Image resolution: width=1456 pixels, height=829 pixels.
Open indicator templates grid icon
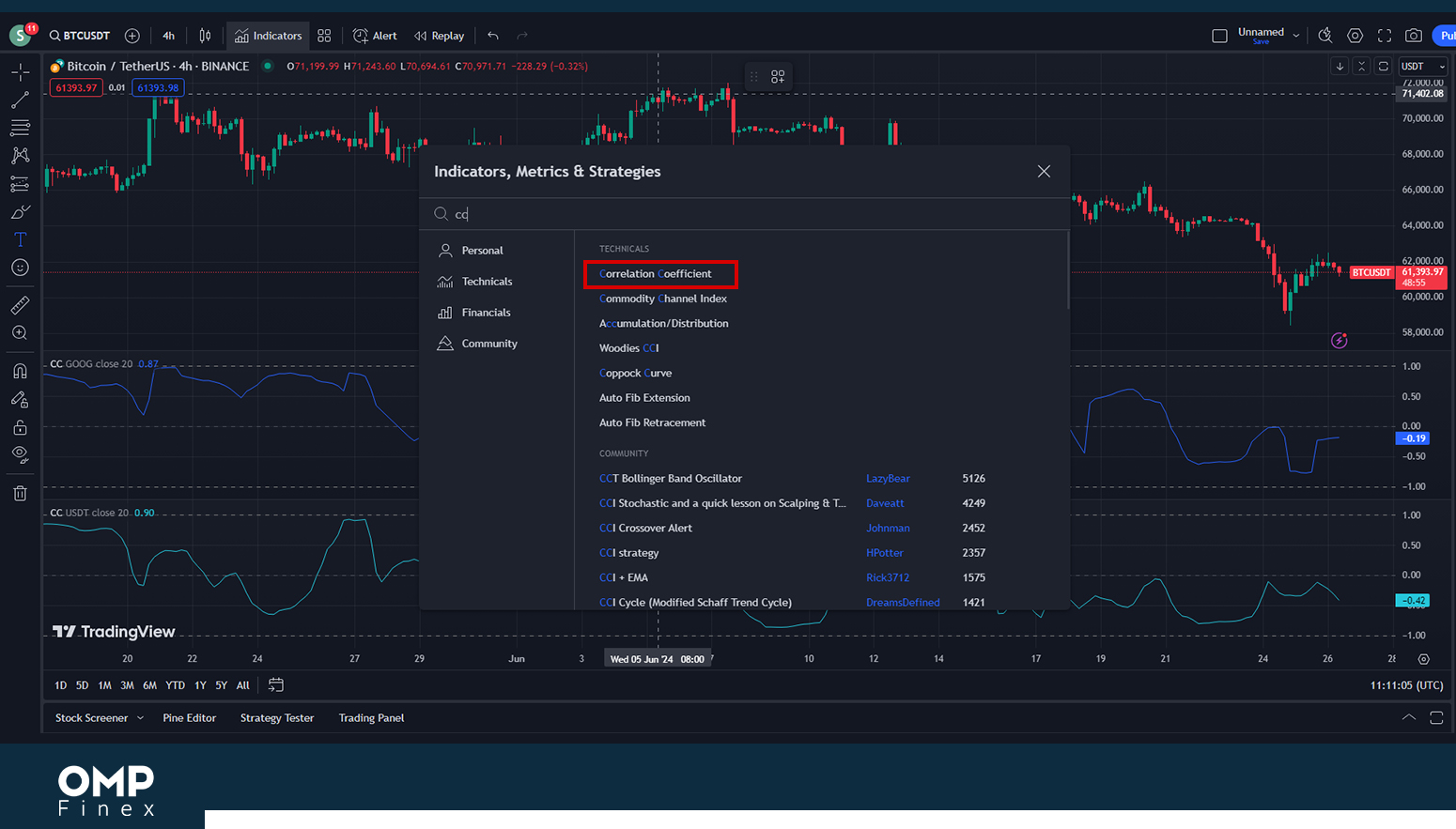pyautogui.click(x=324, y=36)
